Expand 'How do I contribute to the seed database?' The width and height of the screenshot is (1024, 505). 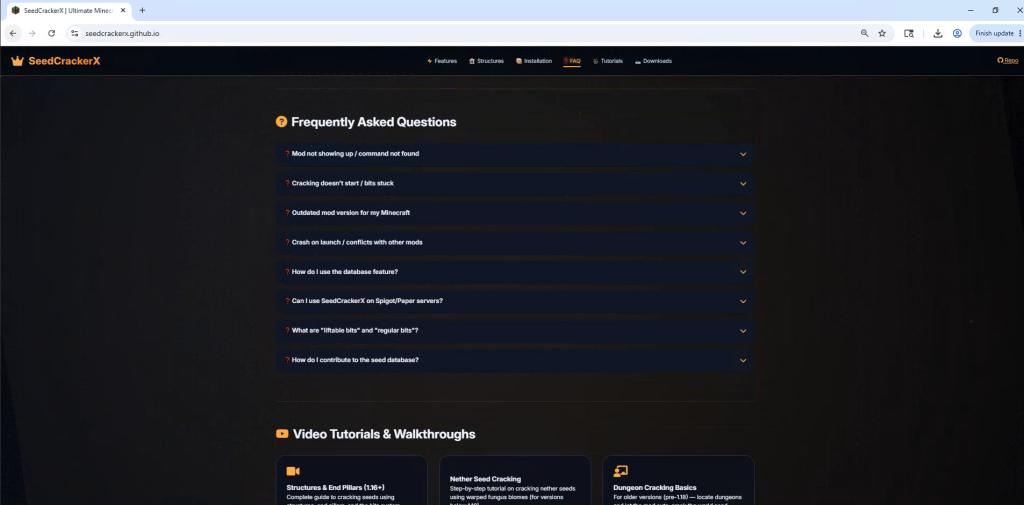[x=515, y=360]
